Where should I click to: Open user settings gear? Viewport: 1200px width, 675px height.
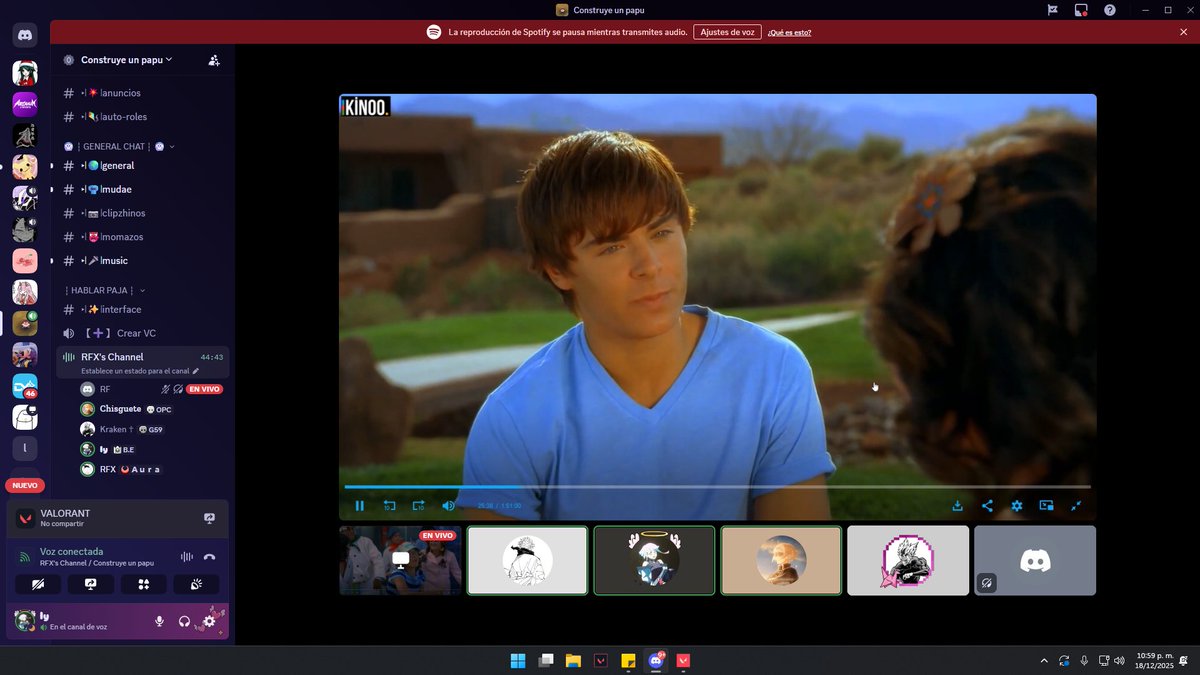click(x=209, y=621)
